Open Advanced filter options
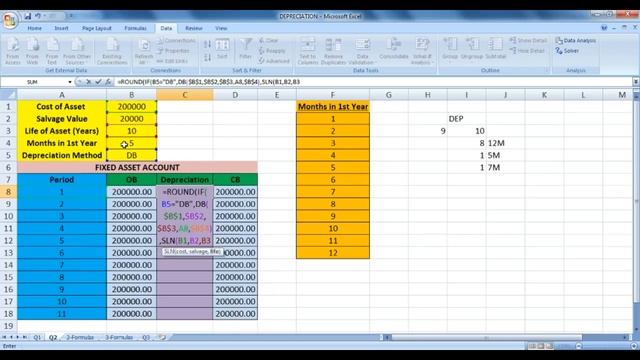 [274, 61]
